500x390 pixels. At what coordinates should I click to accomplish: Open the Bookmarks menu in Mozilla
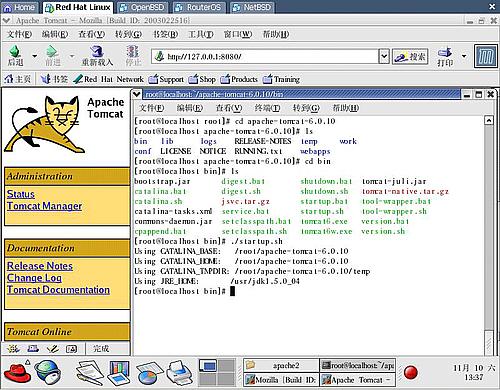[165, 34]
